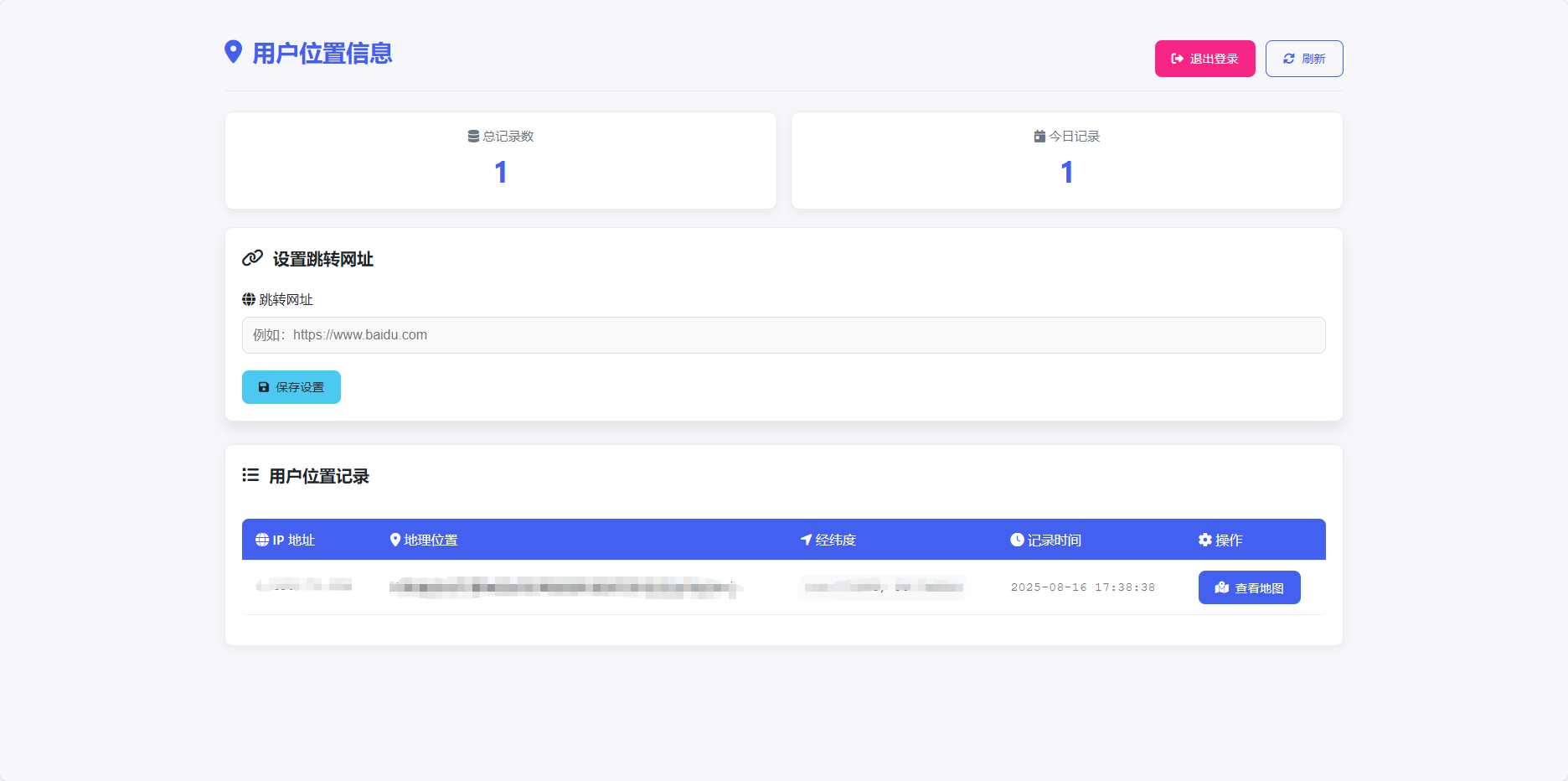
Task: Focus the 跳转网址 URL input field
Action: click(x=783, y=335)
